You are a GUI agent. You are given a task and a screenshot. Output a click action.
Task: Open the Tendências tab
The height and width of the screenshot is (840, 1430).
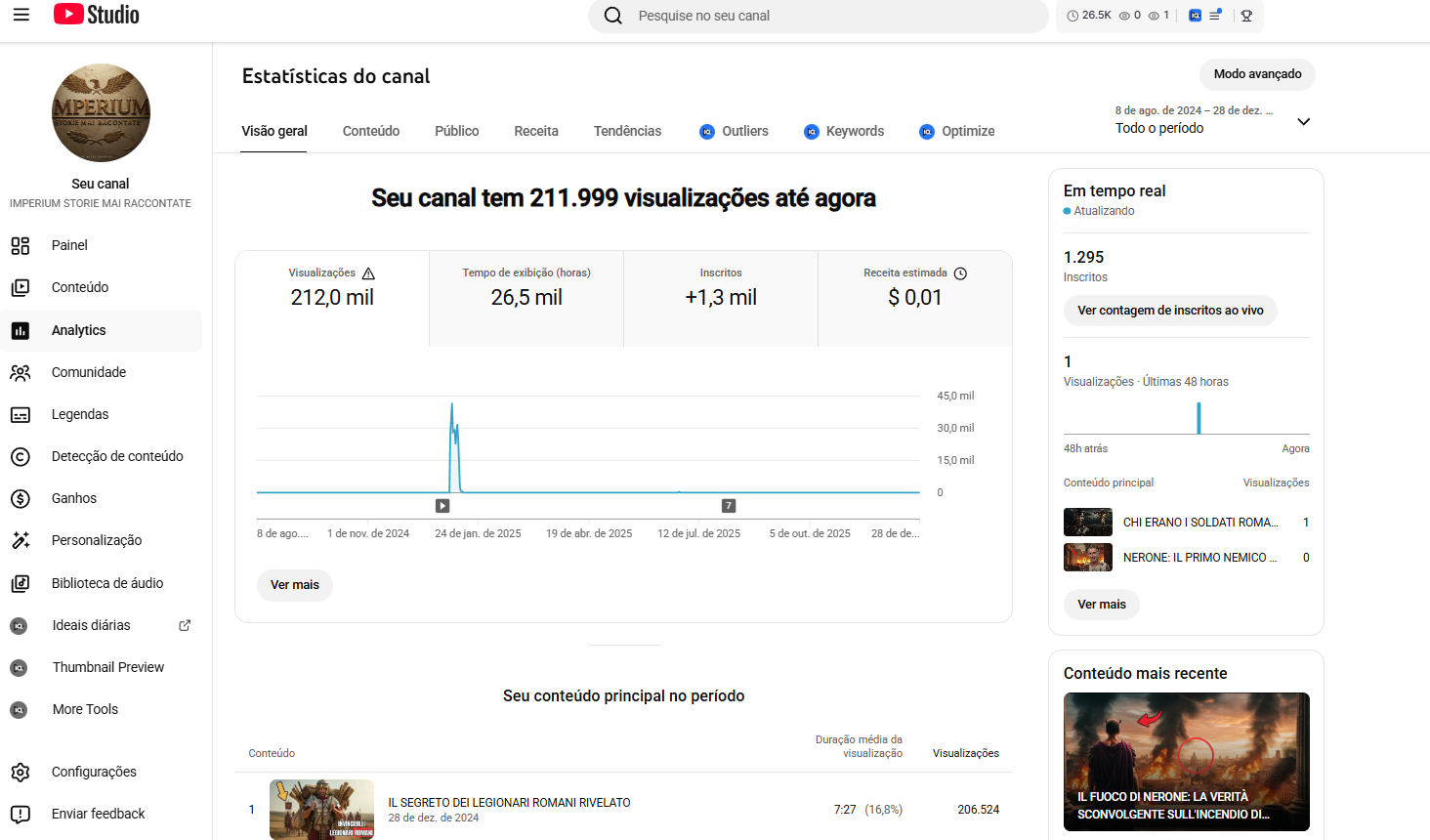[x=627, y=131]
